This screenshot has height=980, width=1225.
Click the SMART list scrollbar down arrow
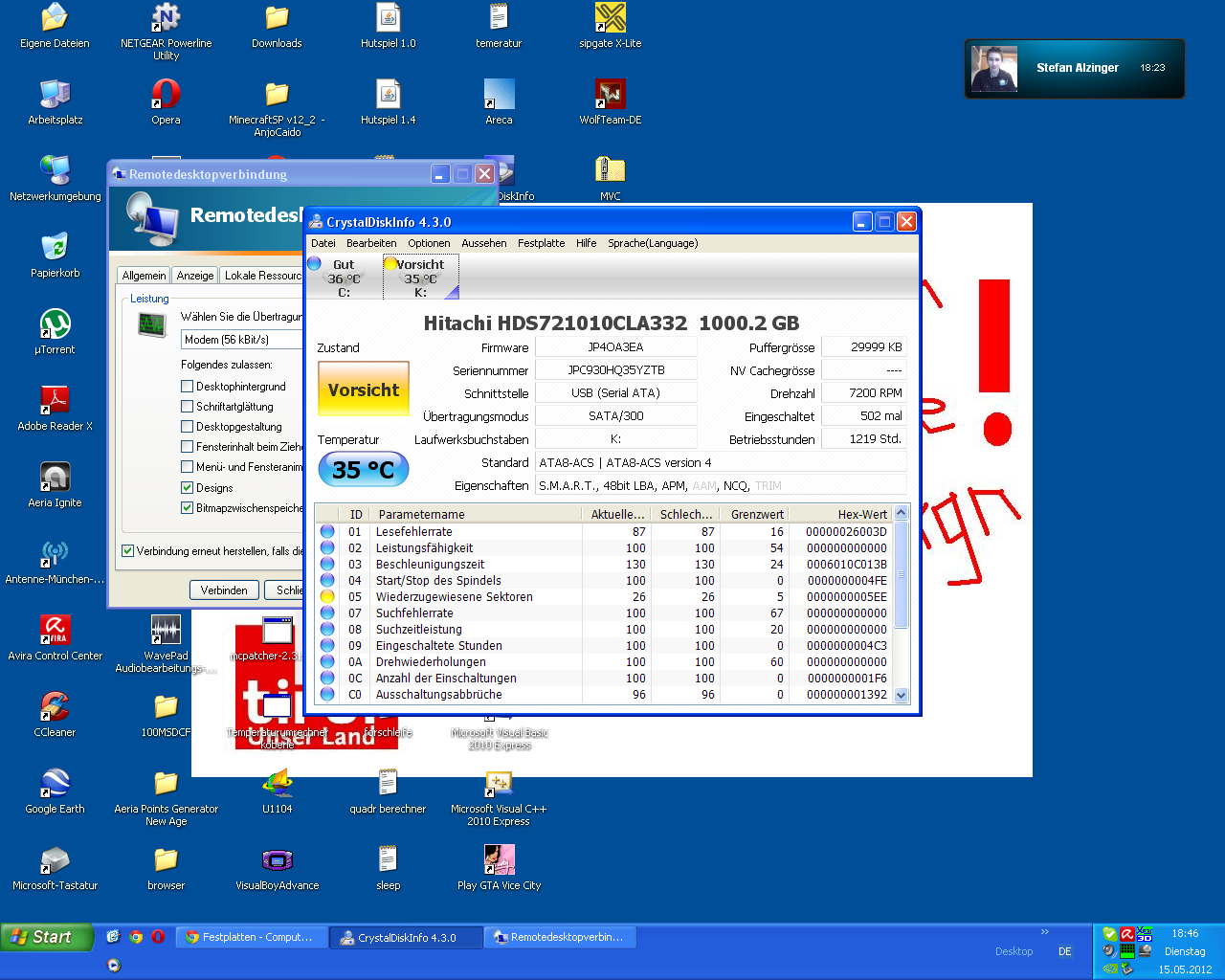(901, 696)
